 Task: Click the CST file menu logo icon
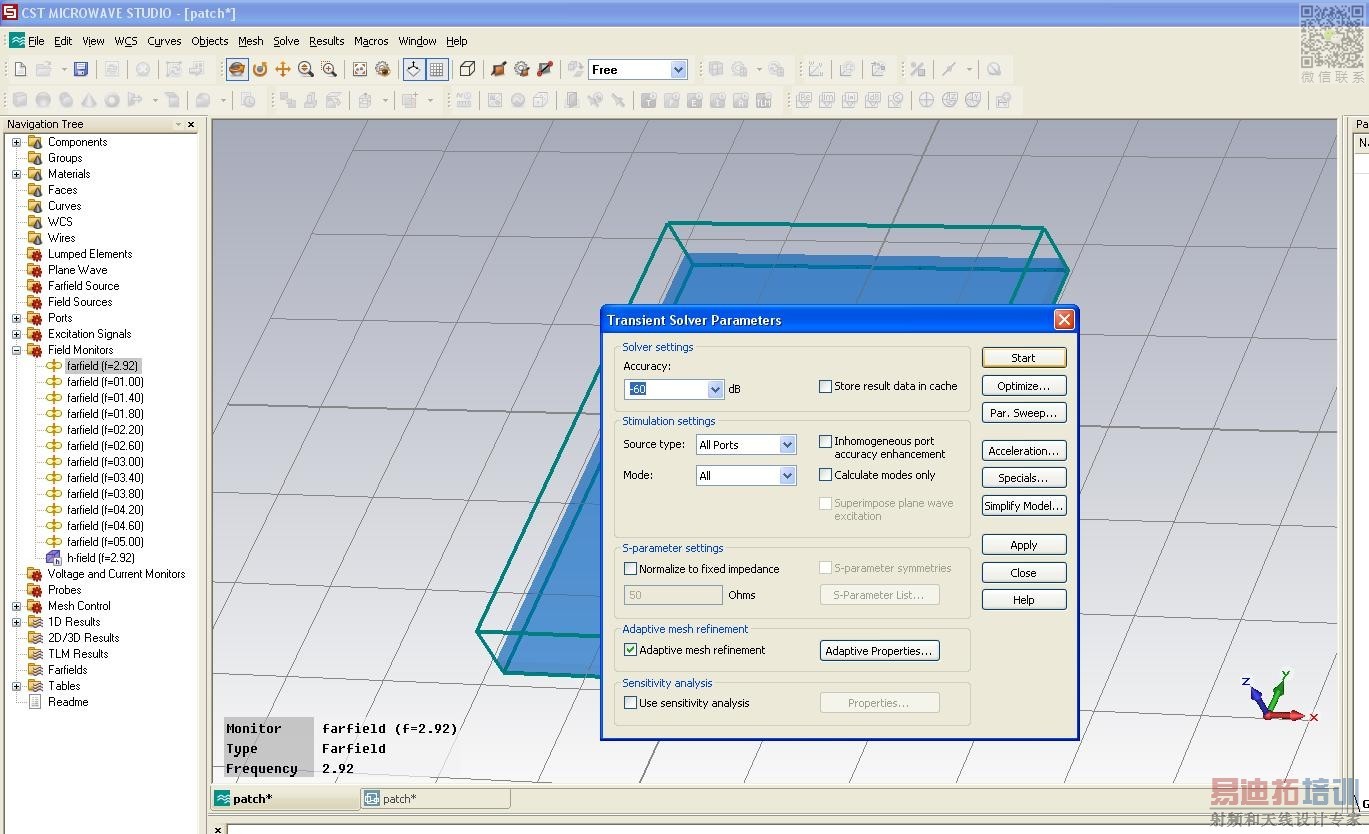pyautogui.click(x=17, y=41)
